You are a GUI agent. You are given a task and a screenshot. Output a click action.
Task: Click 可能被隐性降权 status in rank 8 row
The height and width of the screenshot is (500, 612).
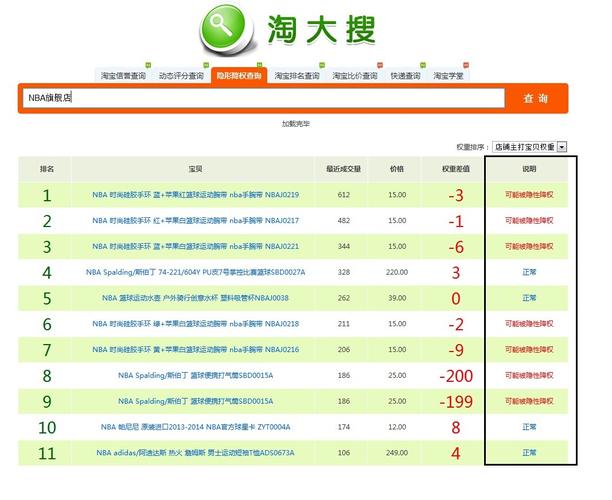[x=529, y=375]
